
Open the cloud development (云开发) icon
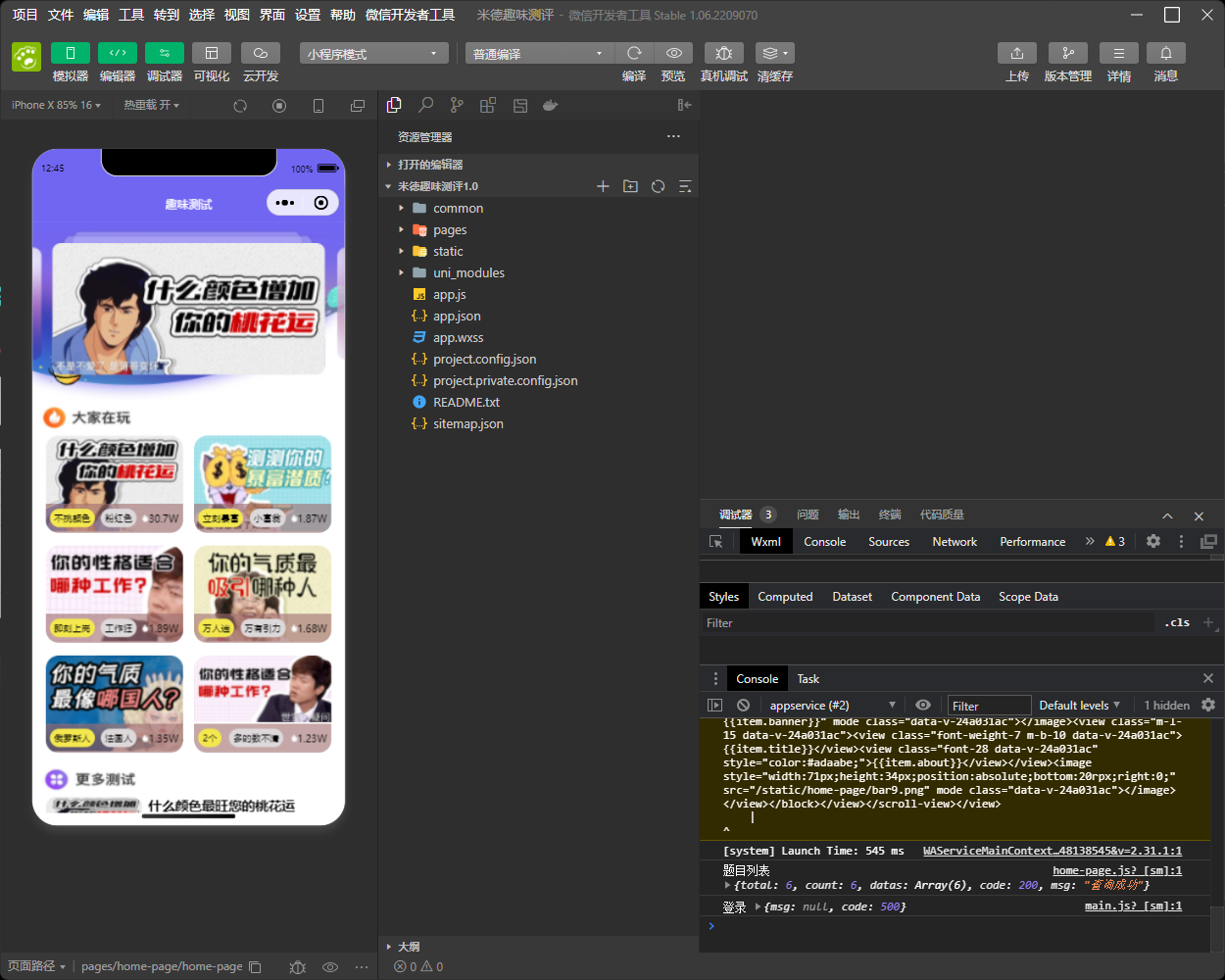point(260,53)
